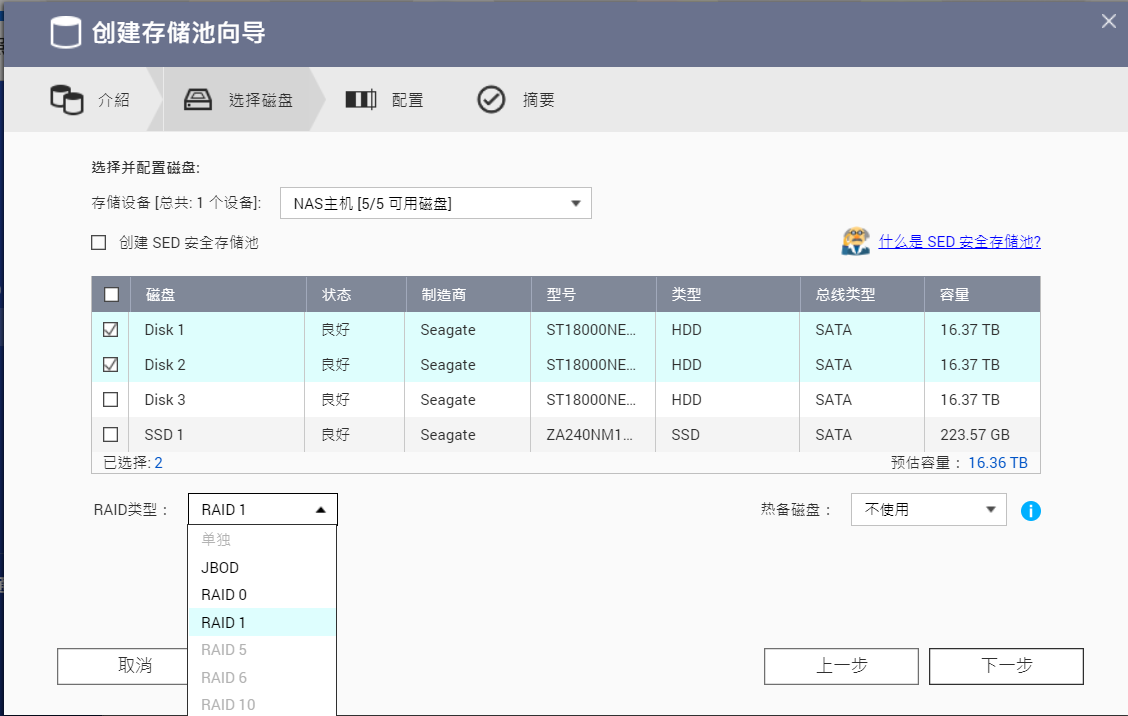Open the 什么是 SED 安全存储池 link
This screenshot has width=1128, height=716.
(x=959, y=242)
